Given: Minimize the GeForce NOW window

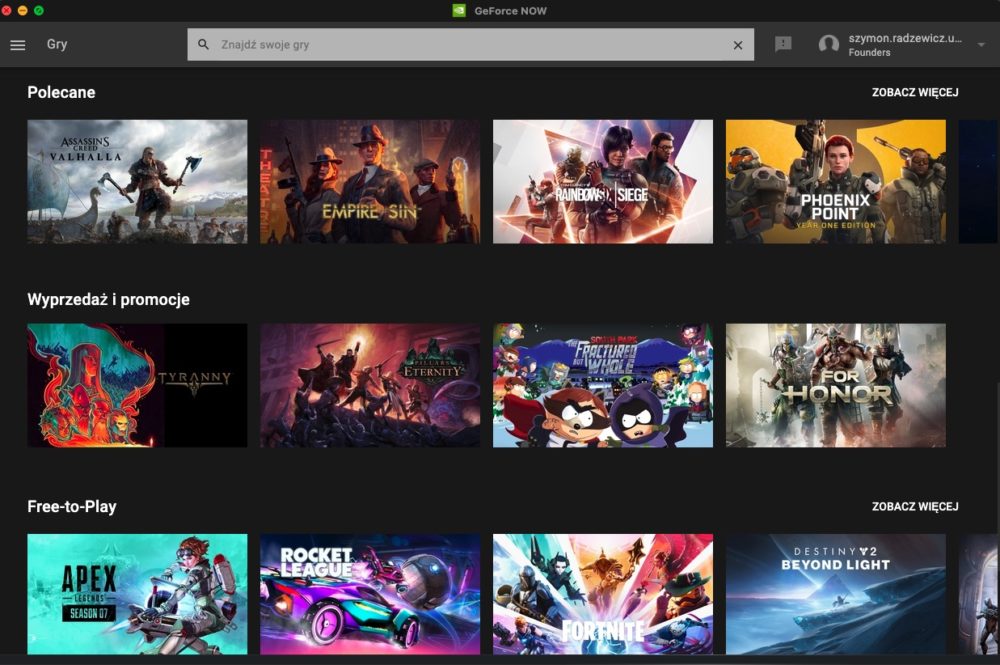Looking at the screenshot, I should 22,10.
